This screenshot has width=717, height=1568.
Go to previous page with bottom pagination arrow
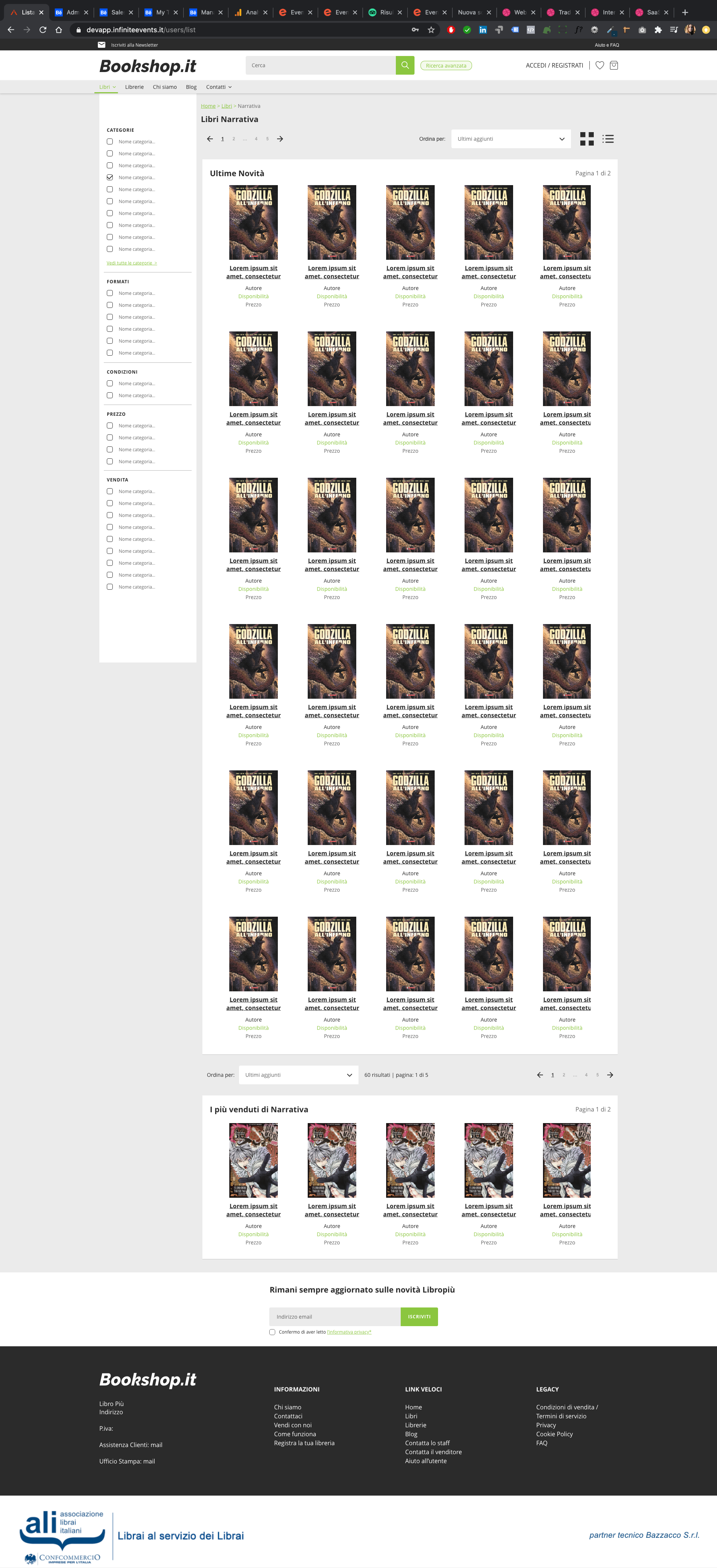(x=540, y=1075)
